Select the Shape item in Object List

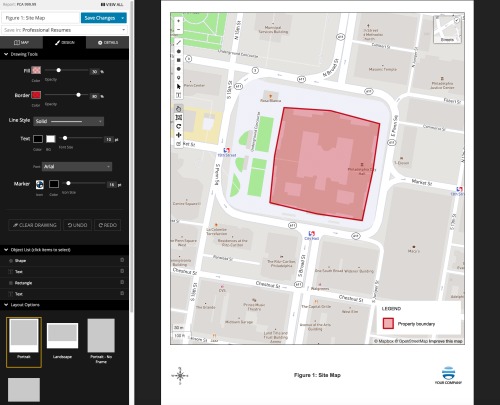pos(20,260)
